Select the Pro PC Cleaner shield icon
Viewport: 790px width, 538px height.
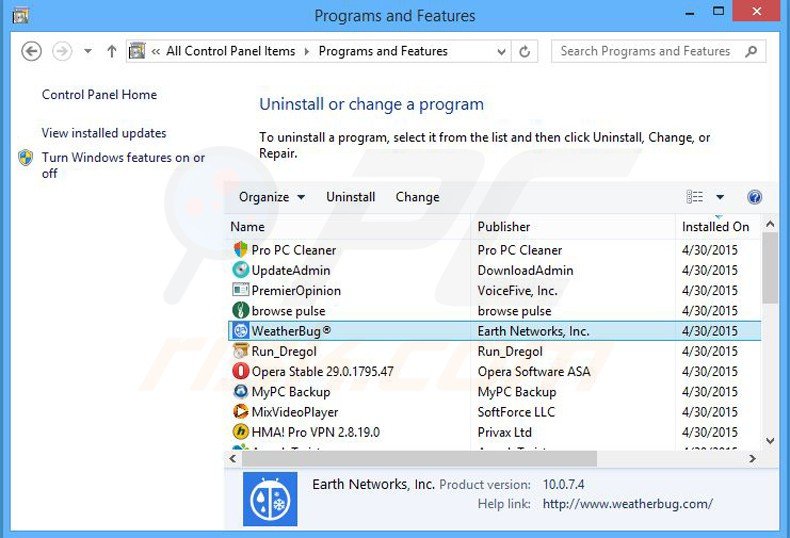coord(241,249)
